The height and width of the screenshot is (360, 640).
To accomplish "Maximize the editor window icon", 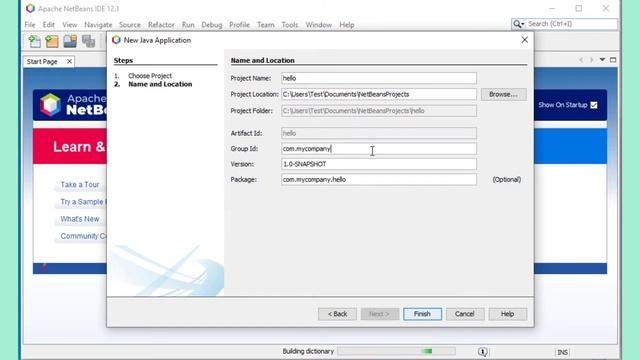I will [613, 60].
